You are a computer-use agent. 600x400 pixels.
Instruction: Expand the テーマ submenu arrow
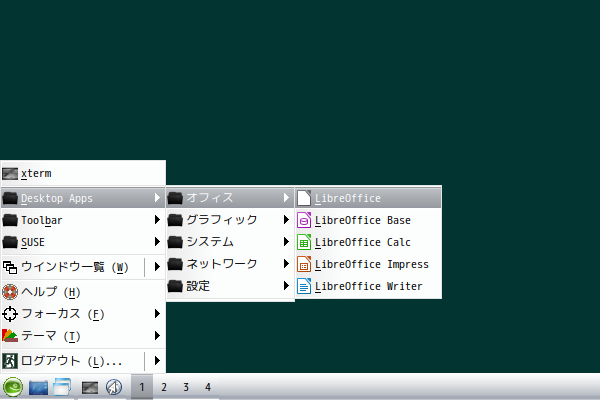point(157,336)
